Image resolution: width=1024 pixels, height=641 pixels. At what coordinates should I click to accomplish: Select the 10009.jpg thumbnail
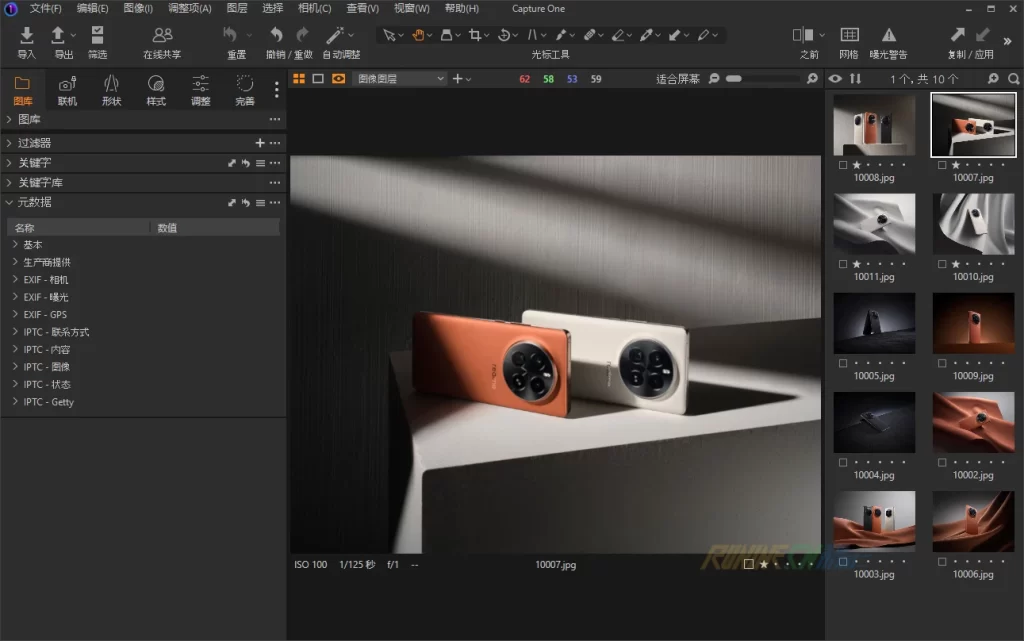[x=973, y=323]
